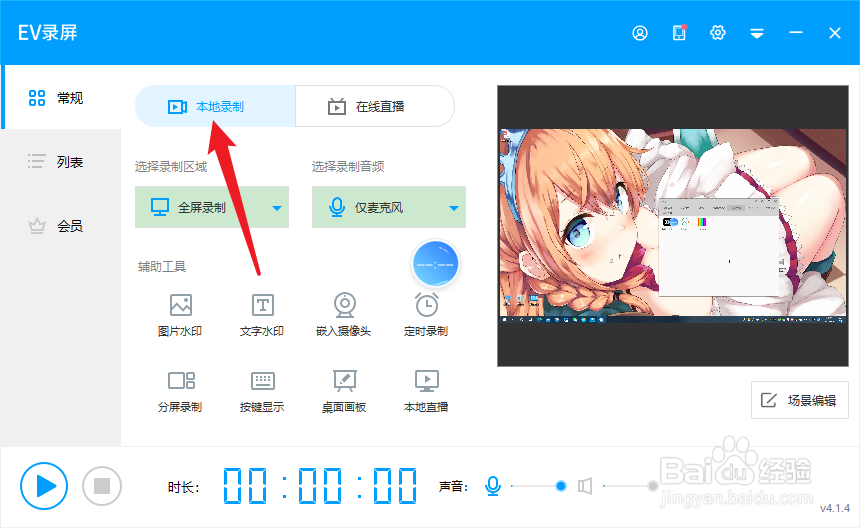Viewport: 860px width, 528px height.
Task: Open the 文字水印 tool
Action: (x=262, y=315)
